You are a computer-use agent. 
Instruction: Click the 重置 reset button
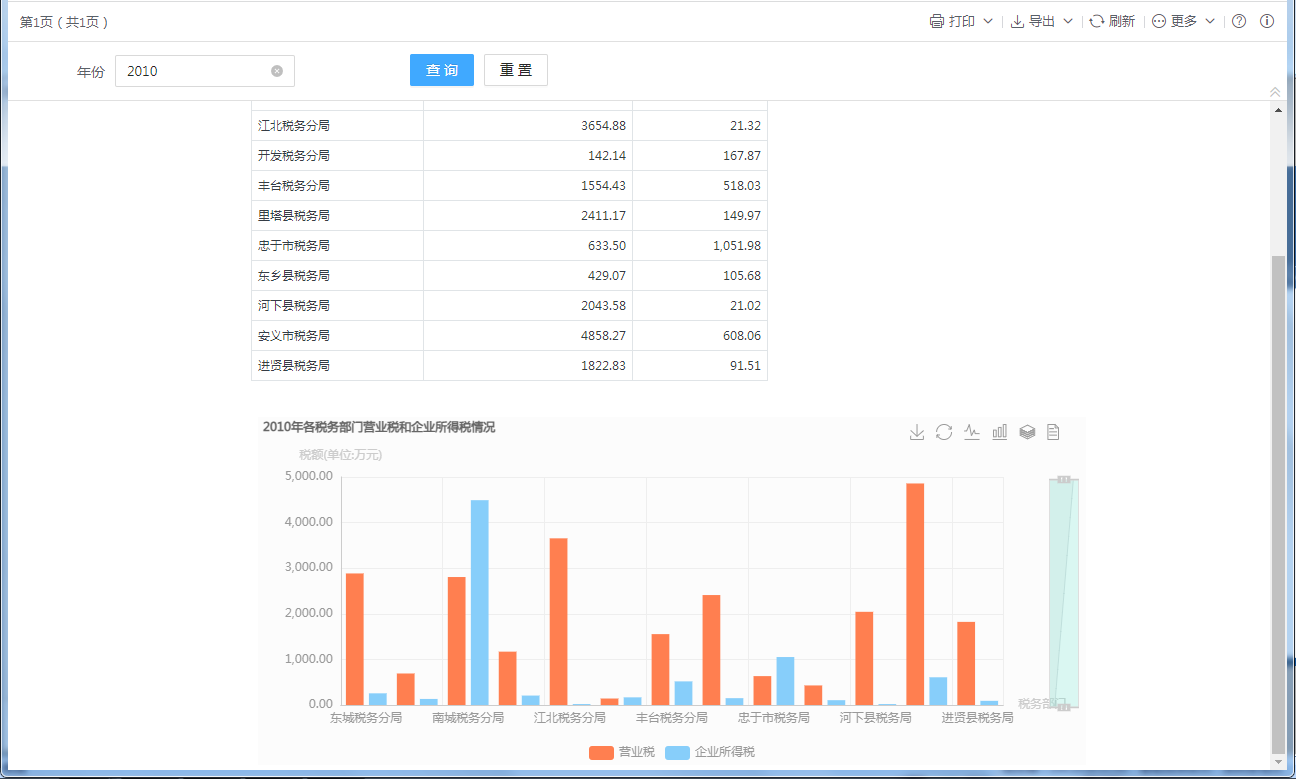tap(516, 70)
